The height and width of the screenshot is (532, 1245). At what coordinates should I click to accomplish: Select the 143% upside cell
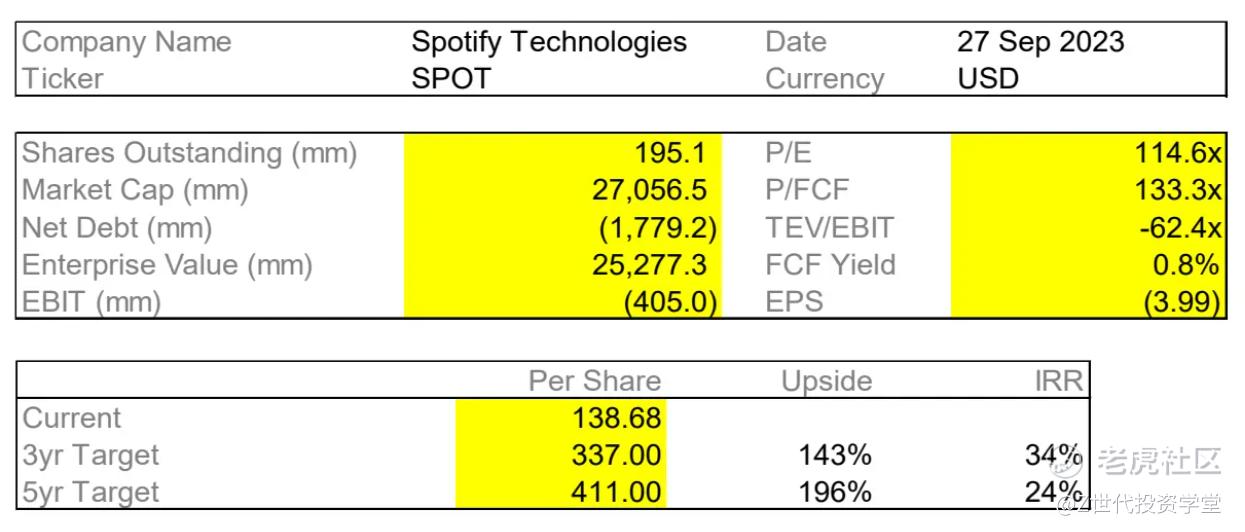point(835,455)
